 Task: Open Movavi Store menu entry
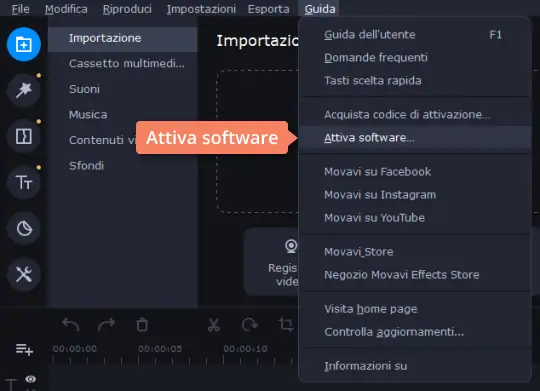coord(415,252)
